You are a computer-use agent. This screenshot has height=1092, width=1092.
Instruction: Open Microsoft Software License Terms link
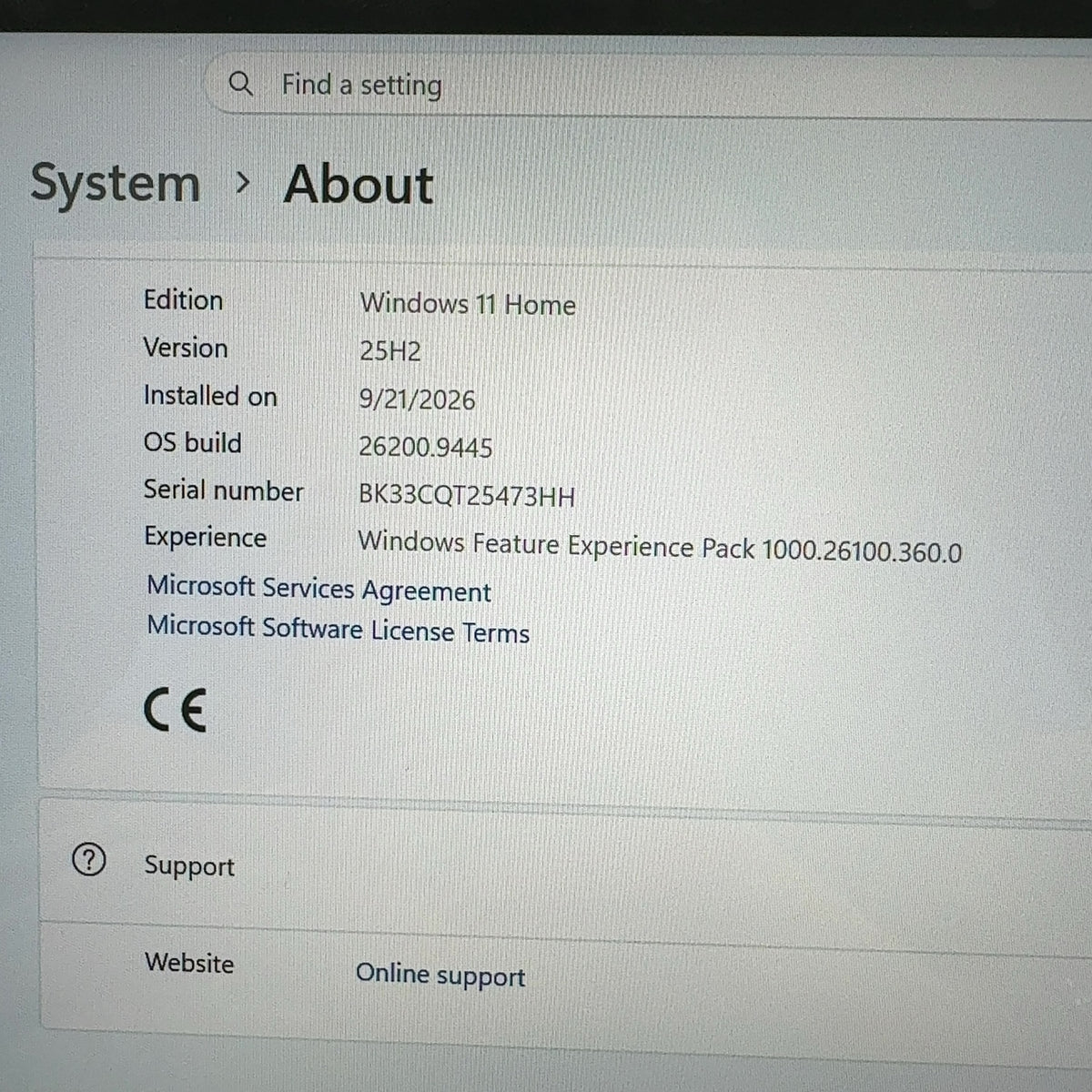pos(338,629)
